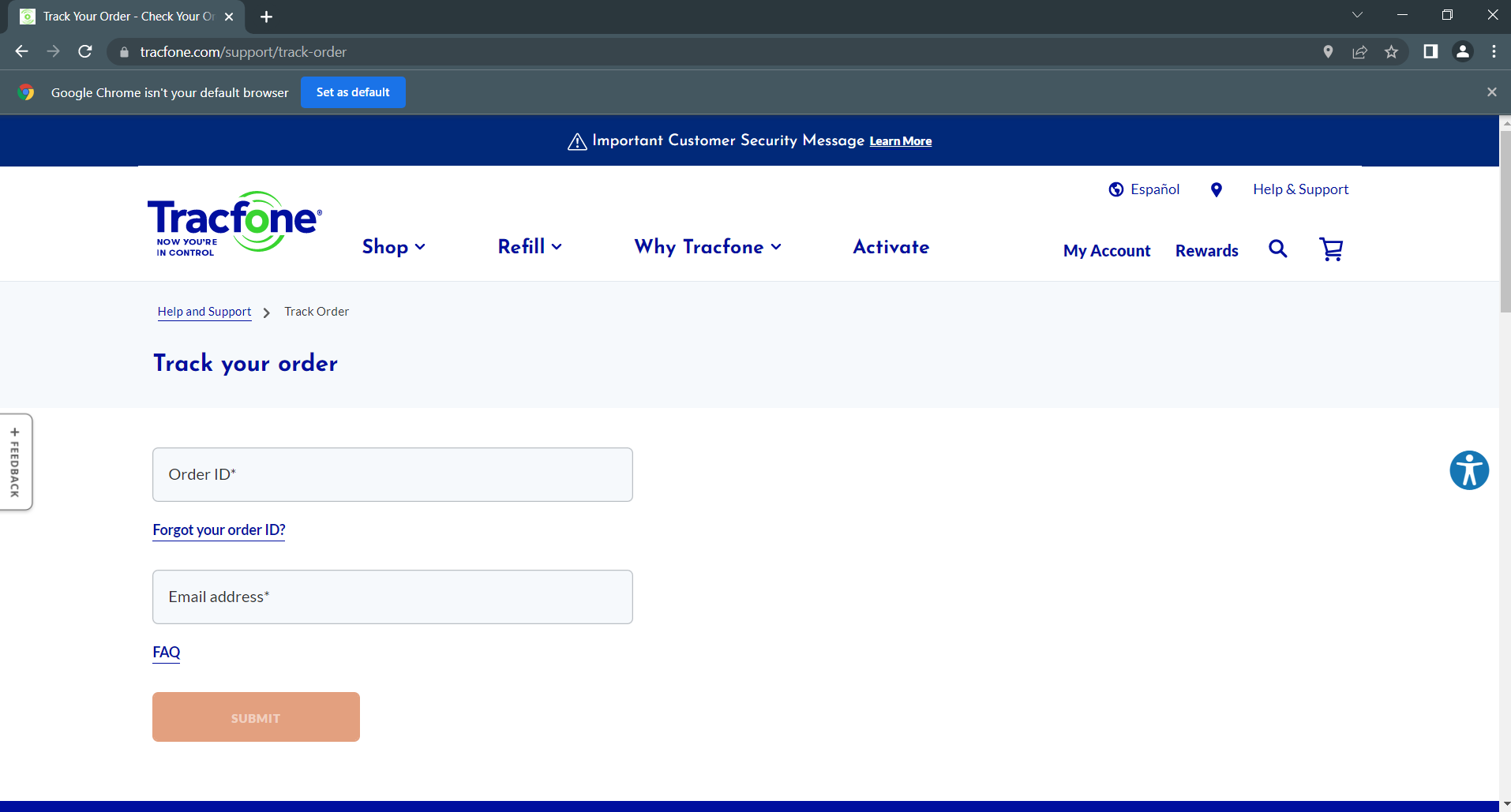Open the accessibility options widget
The width and height of the screenshot is (1511, 812).
click(1468, 470)
